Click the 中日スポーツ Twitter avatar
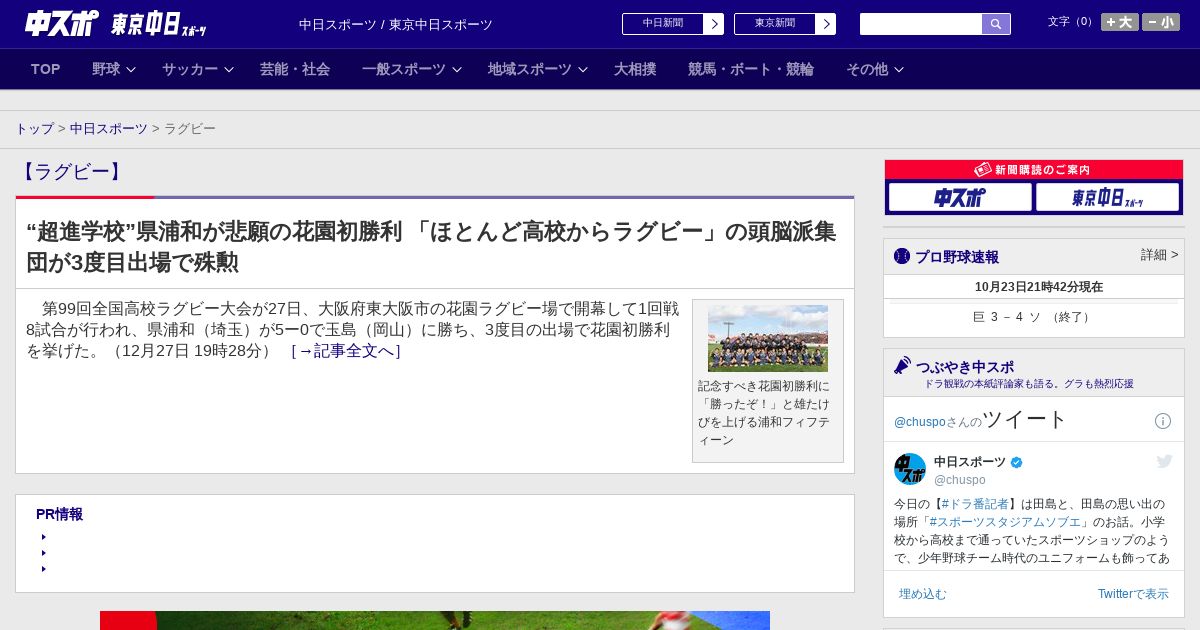The image size is (1200, 630). coord(910,469)
